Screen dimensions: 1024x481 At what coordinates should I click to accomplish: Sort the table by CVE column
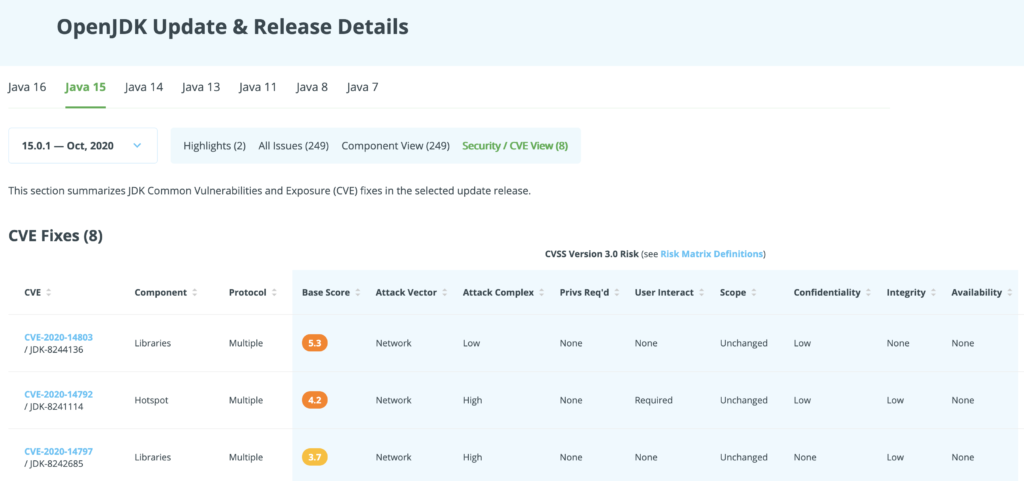[x=48, y=293]
